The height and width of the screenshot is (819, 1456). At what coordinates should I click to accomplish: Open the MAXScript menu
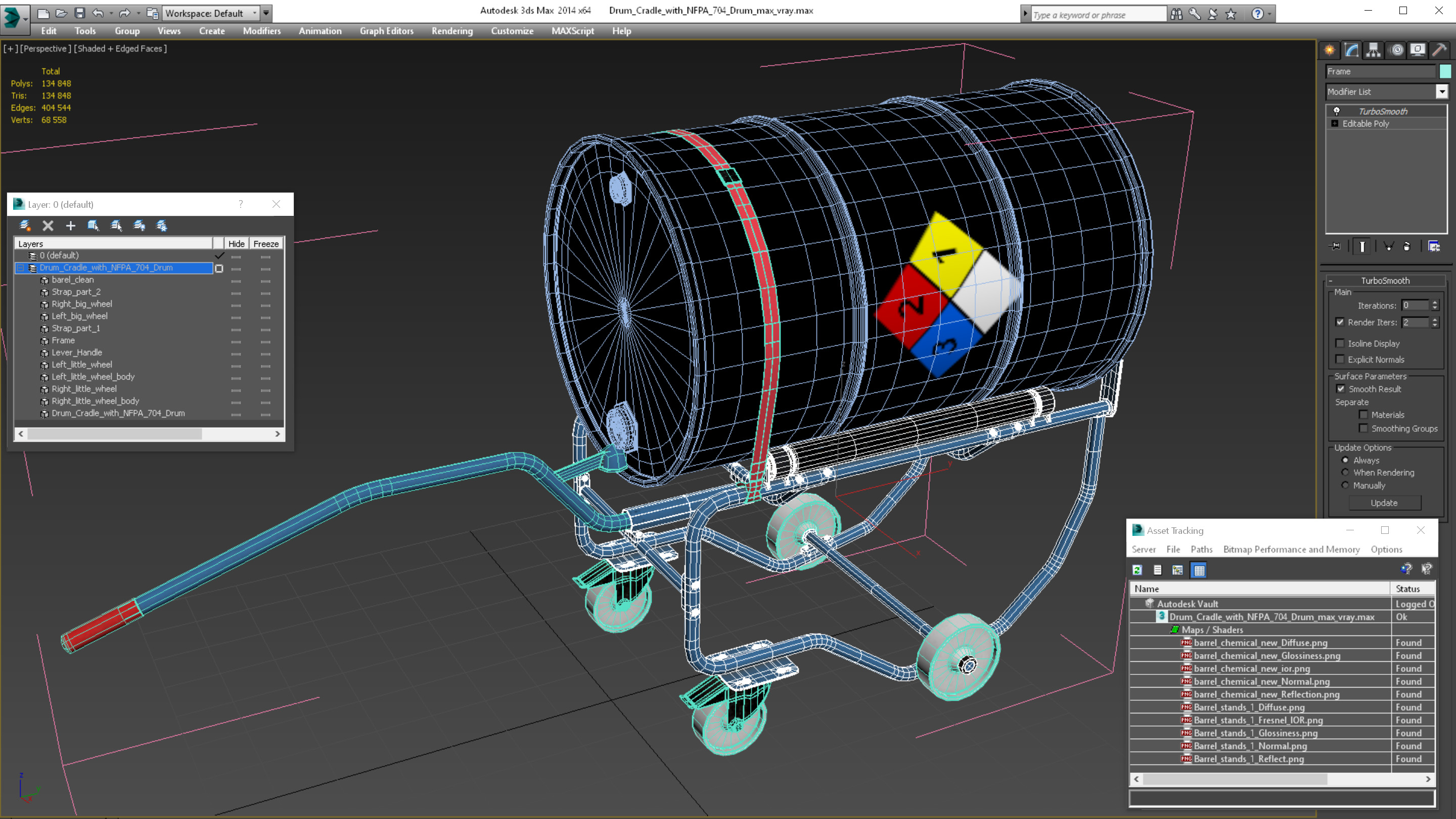click(573, 31)
